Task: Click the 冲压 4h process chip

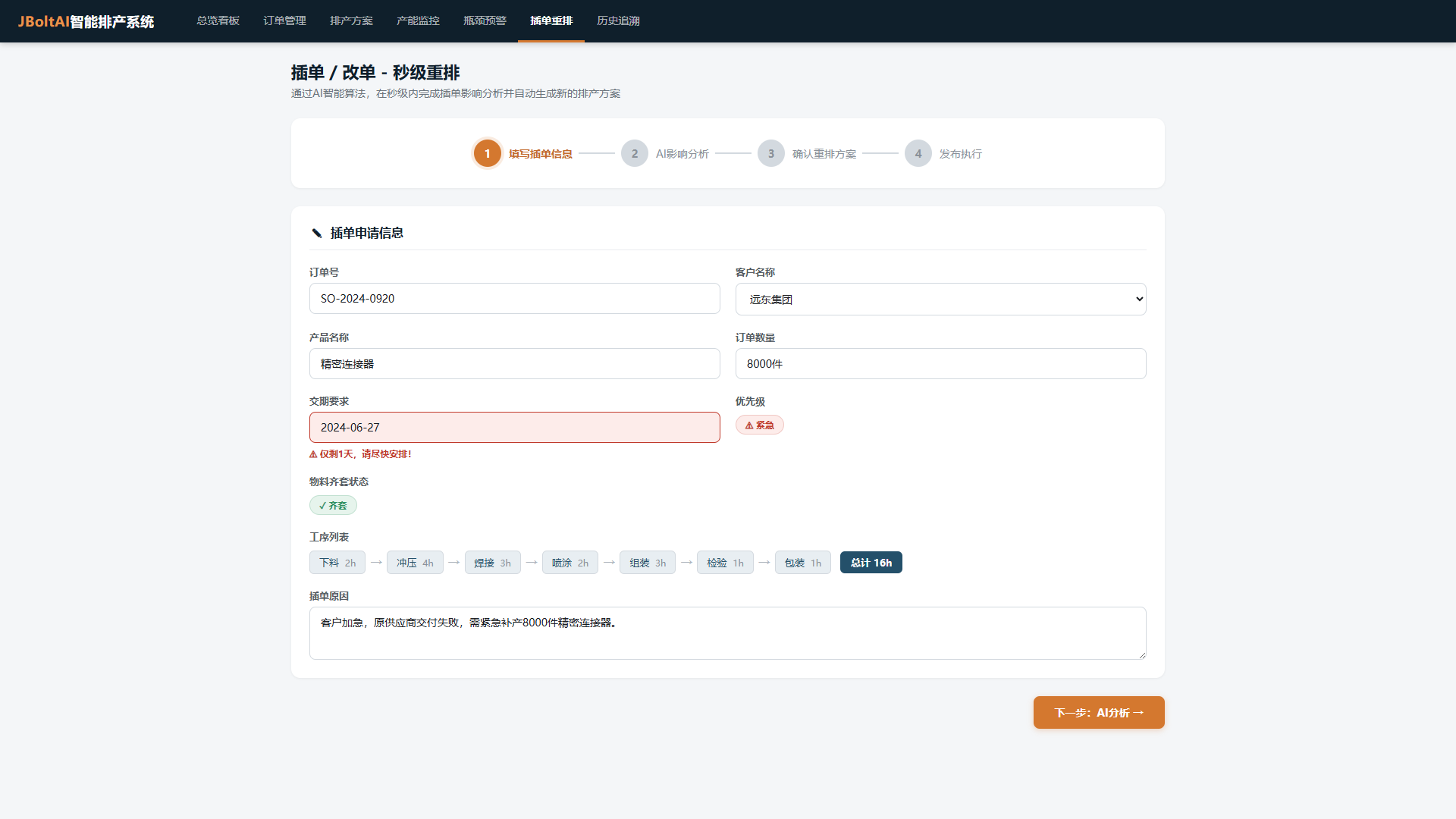Action: 415,563
